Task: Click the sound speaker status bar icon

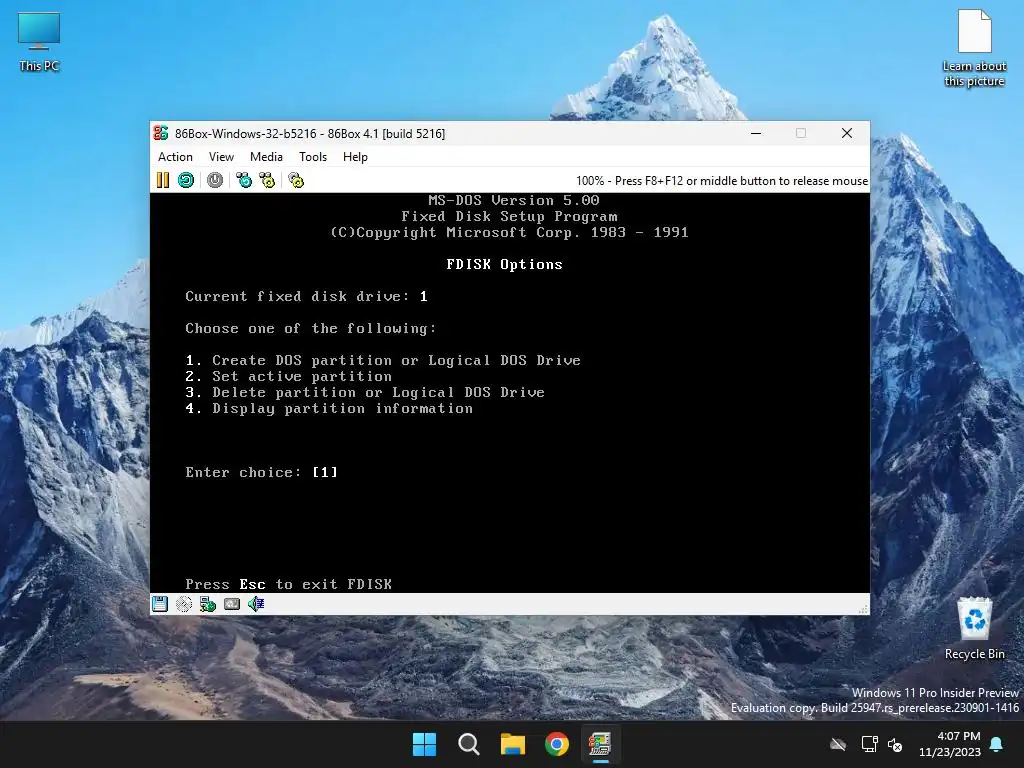Action: (256, 604)
